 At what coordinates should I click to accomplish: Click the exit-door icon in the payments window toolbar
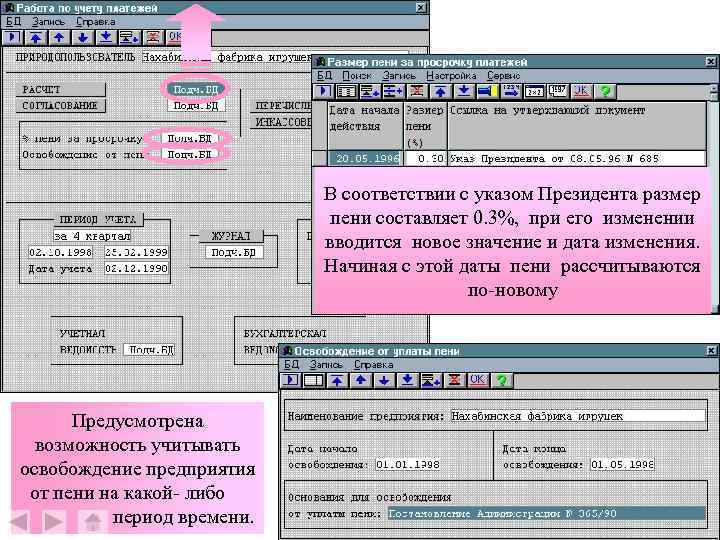point(13,38)
